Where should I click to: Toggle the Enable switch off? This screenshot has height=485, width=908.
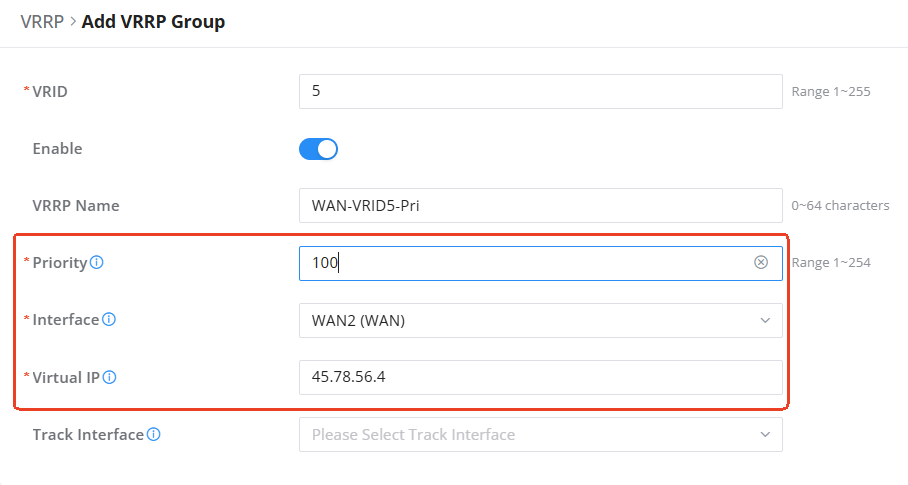pyautogui.click(x=318, y=149)
